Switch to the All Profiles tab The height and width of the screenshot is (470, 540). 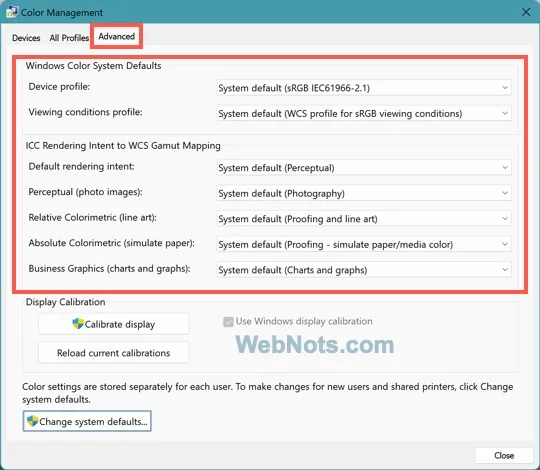coord(69,38)
